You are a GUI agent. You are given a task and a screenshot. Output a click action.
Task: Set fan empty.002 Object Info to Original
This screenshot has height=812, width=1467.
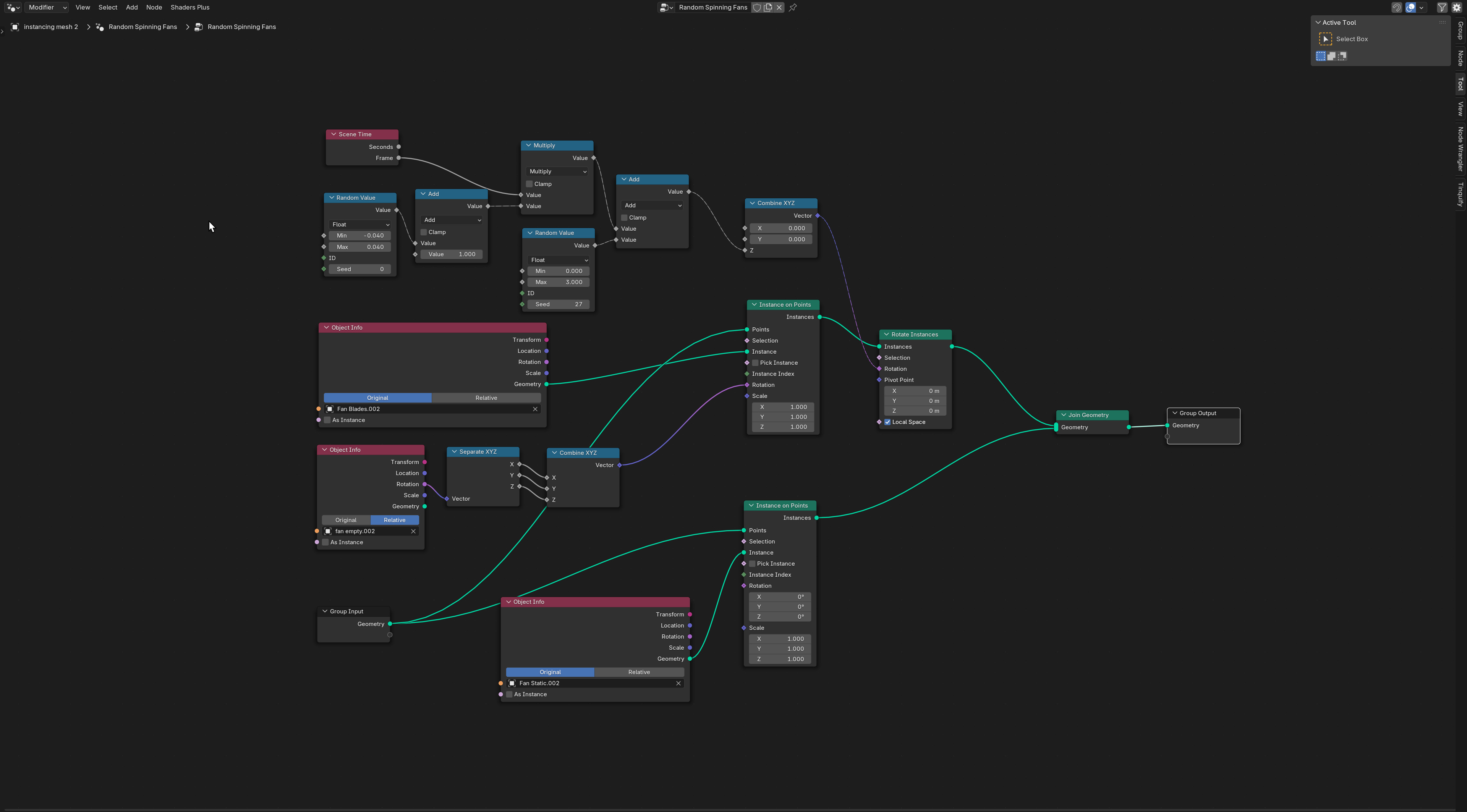[346, 520]
